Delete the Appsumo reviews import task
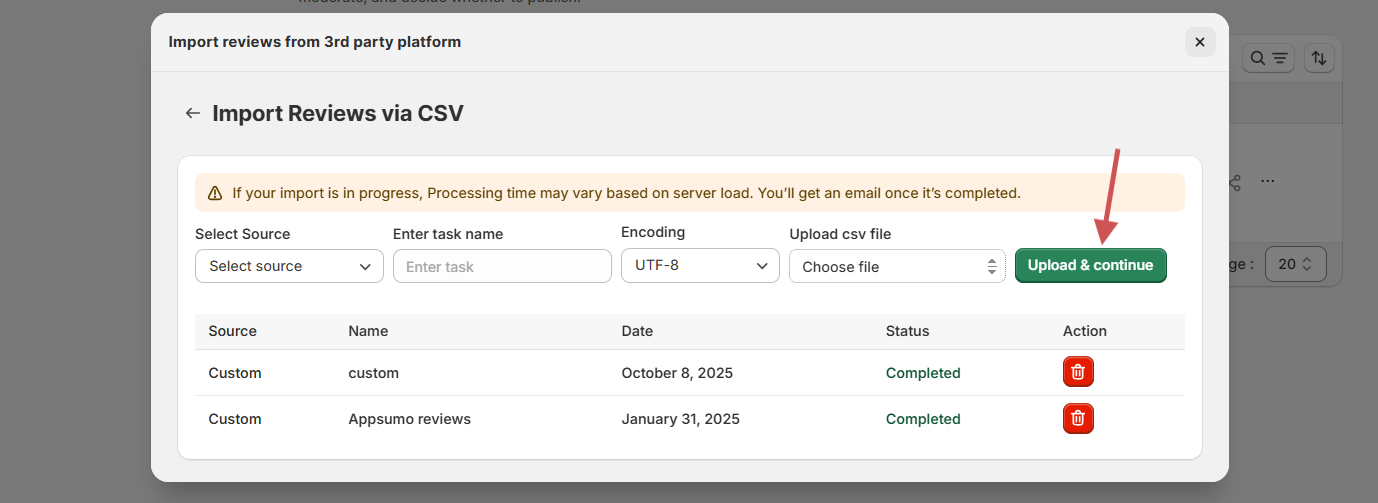This screenshot has height=503, width=1378. [x=1078, y=418]
